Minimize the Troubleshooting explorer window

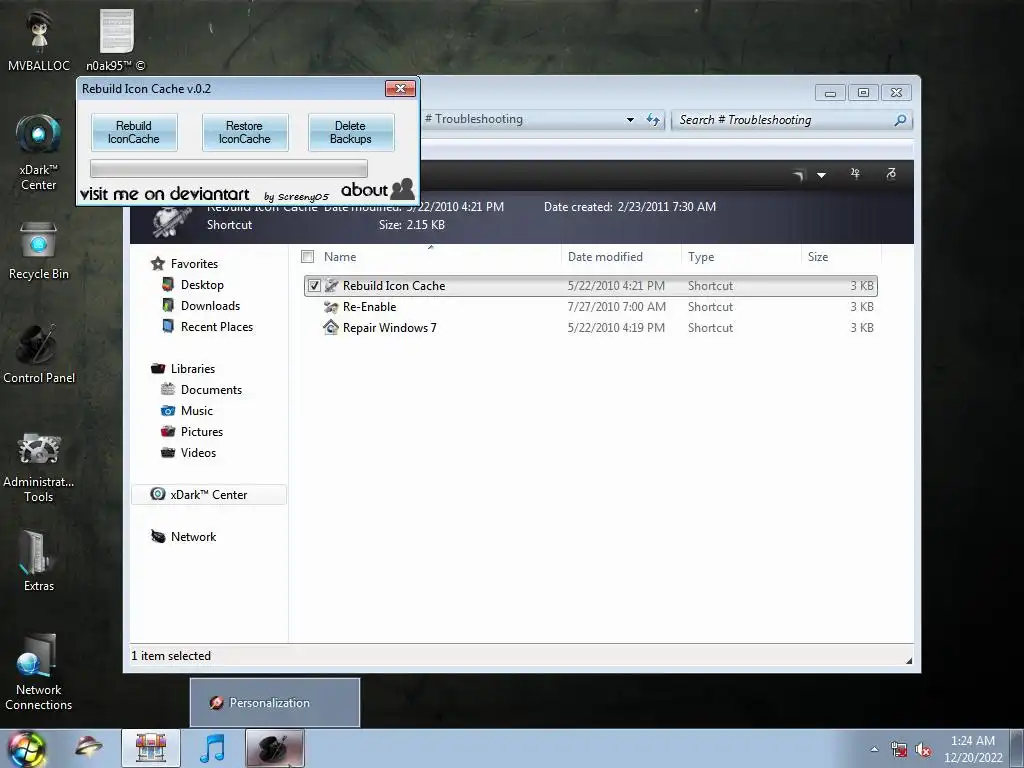tap(830, 93)
